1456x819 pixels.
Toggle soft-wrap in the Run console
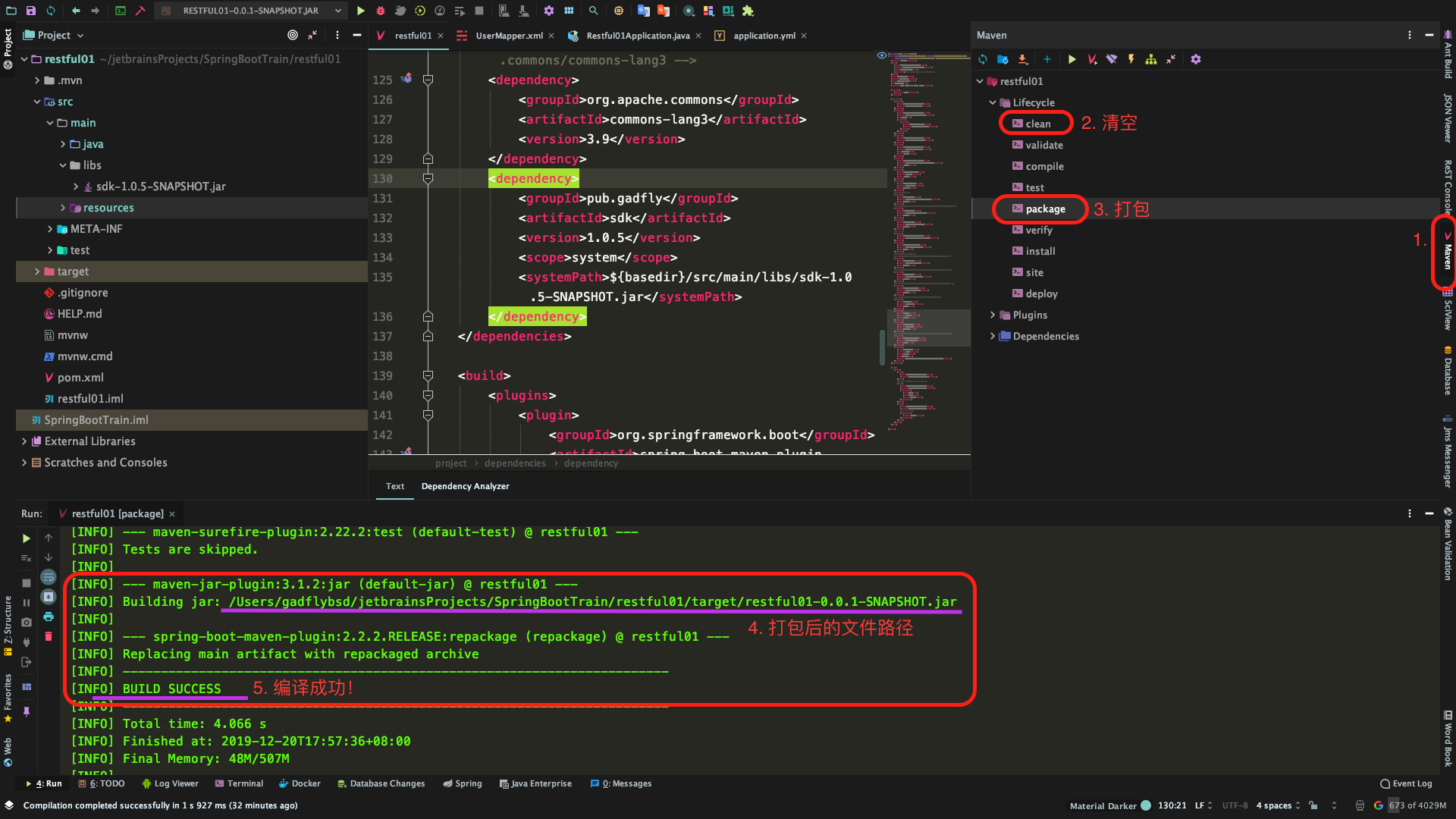tap(49, 577)
